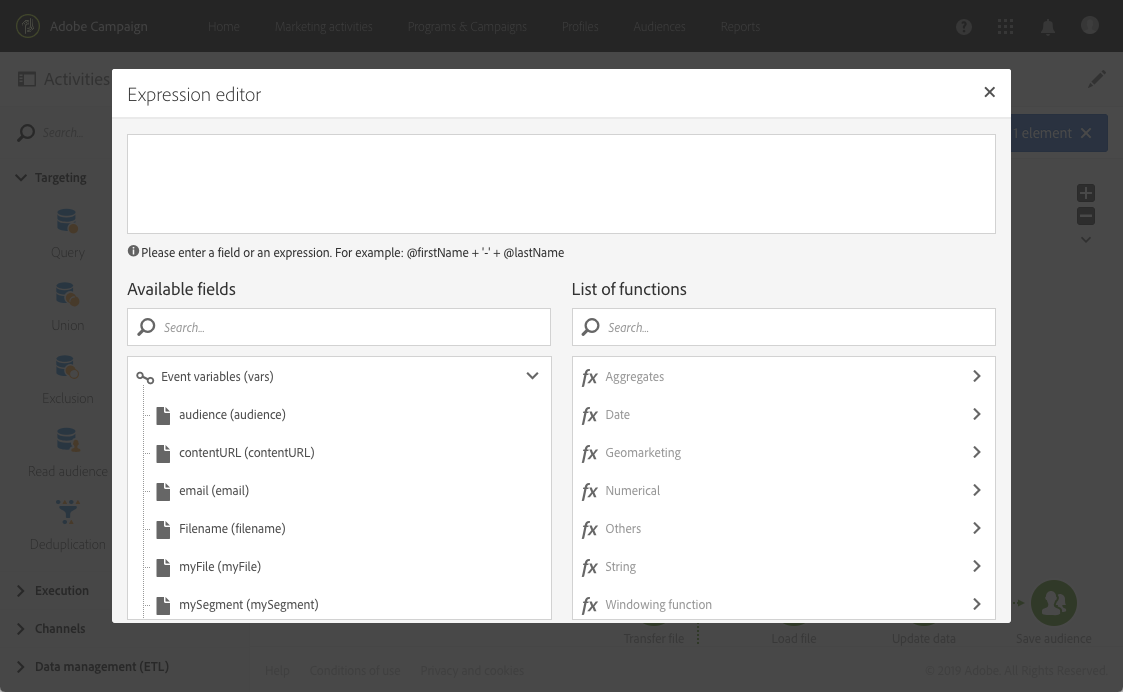Select the contentURL field file icon
This screenshot has height=692, width=1123.
163,453
